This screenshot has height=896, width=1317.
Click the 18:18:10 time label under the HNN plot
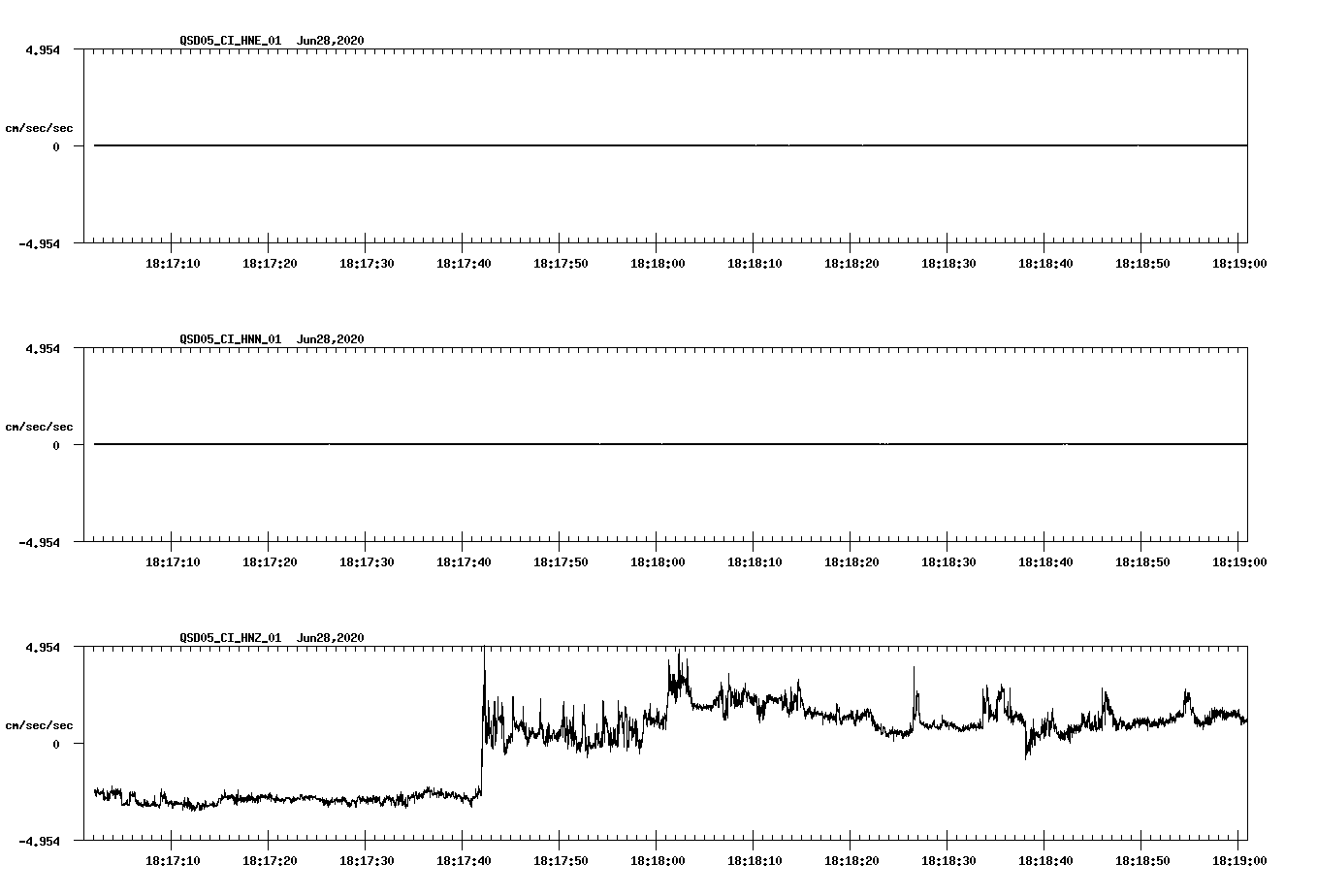point(755,561)
